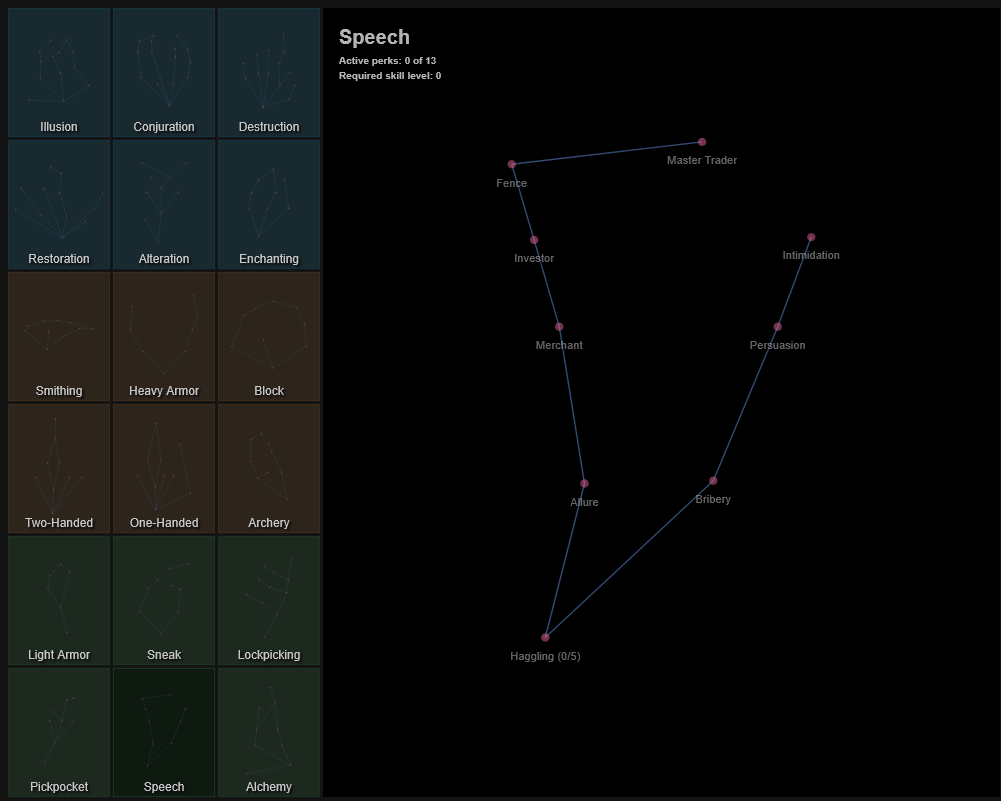Viewport: 1001px width, 801px height.
Task: Open the Alchemy skill tree
Action: coord(269,733)
